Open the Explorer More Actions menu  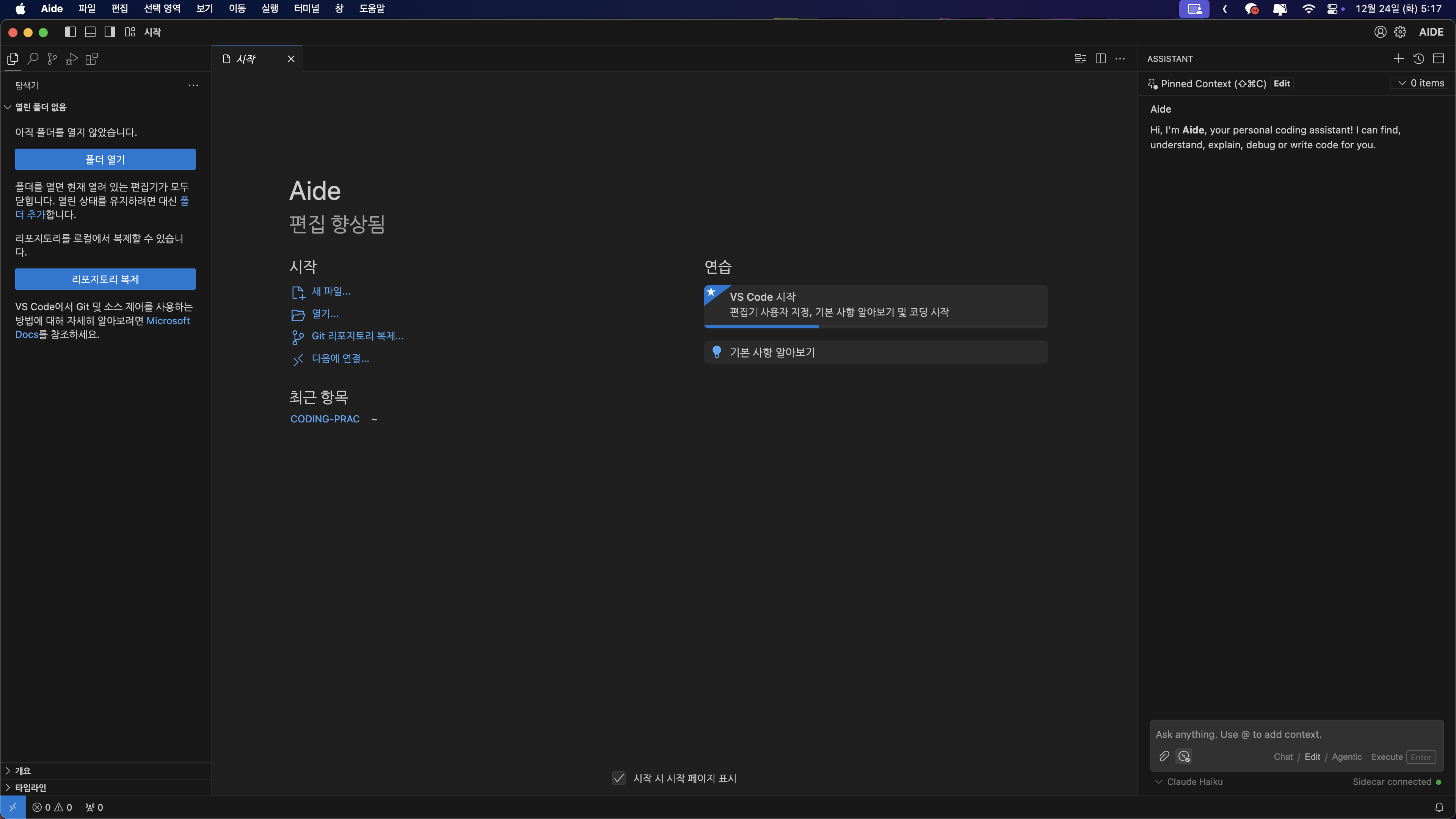pos(193,85)
